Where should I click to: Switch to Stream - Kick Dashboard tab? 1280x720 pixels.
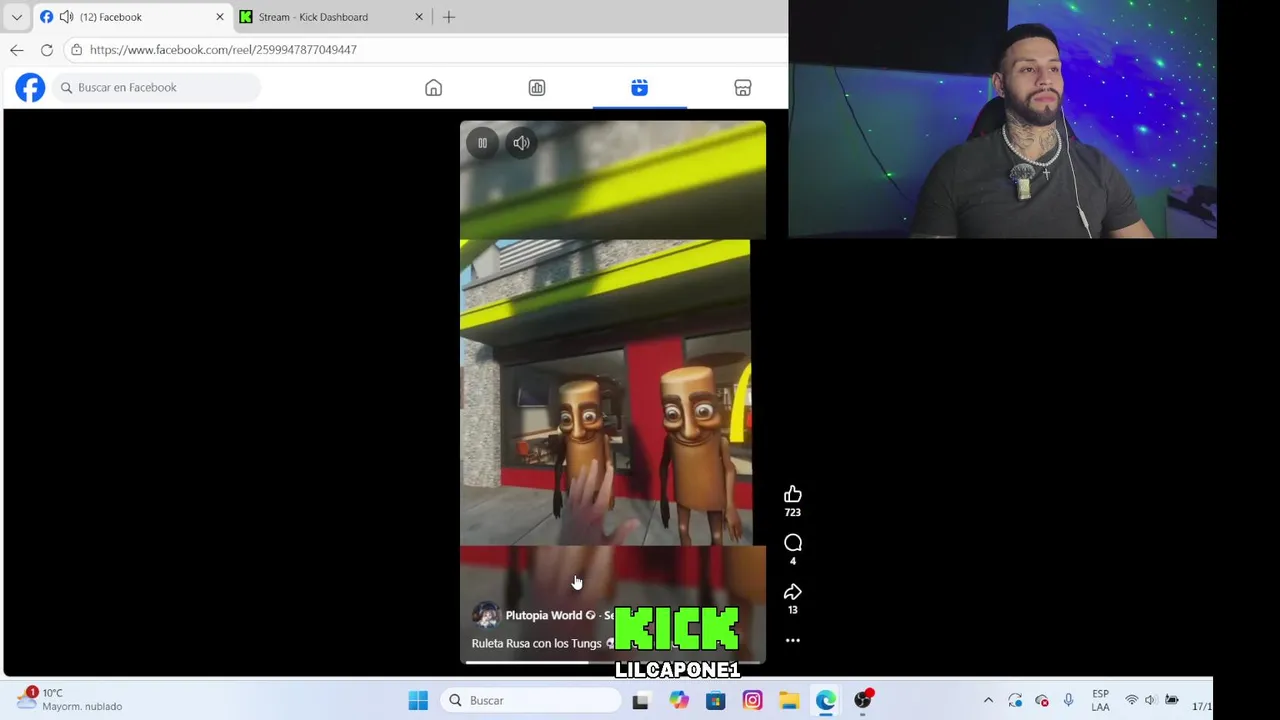pos(332,17)
